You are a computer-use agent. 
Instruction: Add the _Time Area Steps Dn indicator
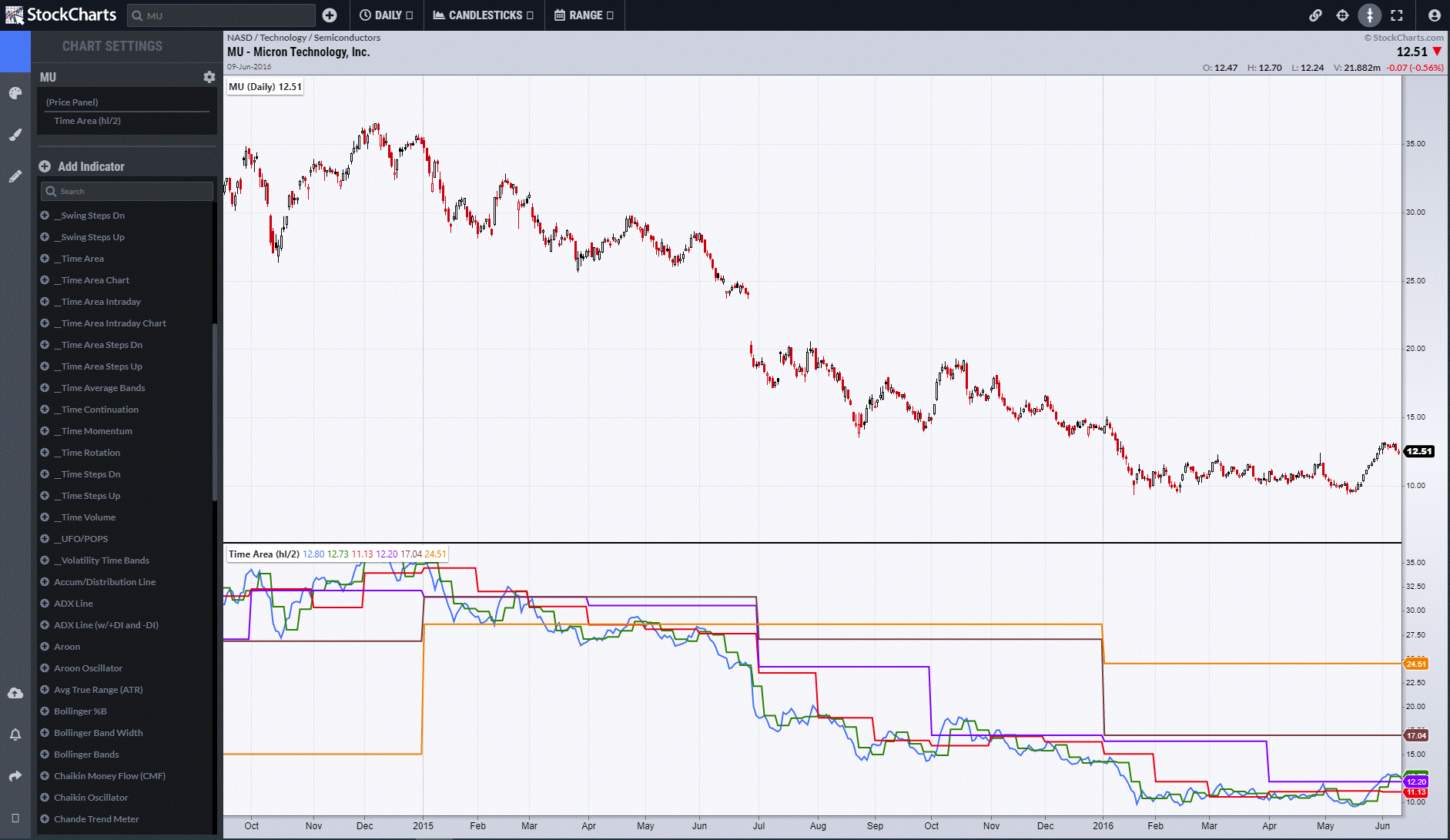tap(45, 345)
